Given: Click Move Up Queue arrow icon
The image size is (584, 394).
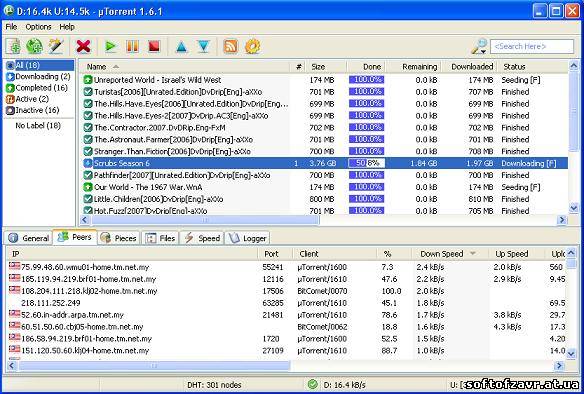Looking at the screenshot, I should click(181, 47).
